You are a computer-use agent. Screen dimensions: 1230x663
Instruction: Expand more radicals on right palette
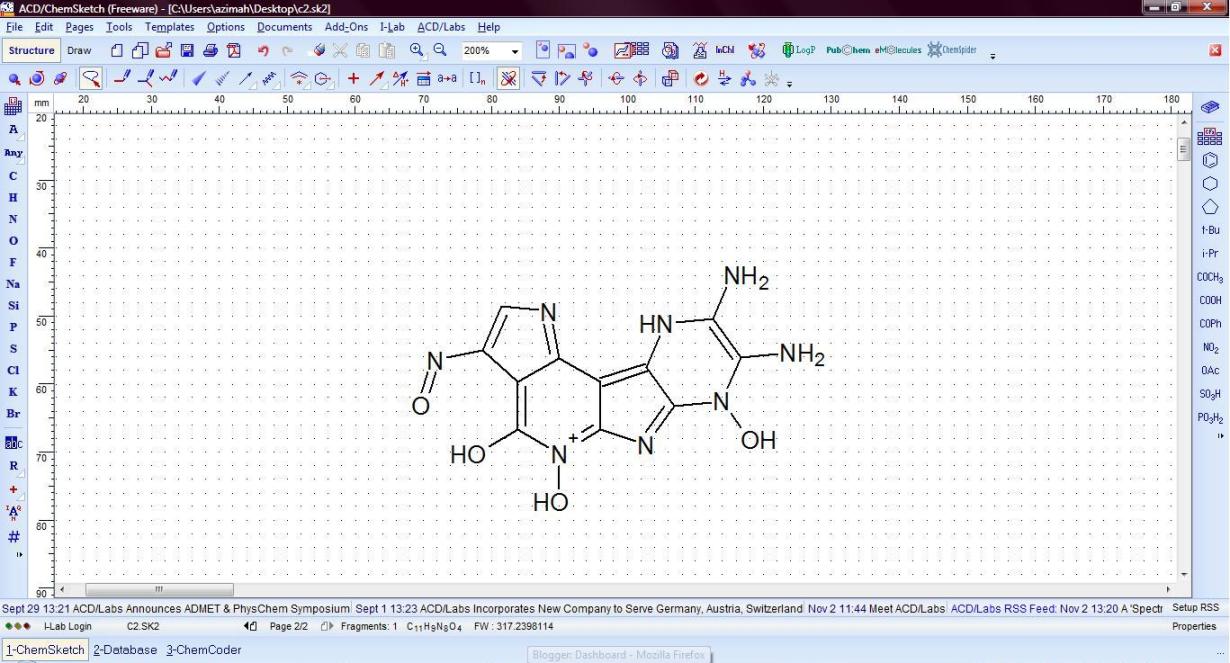1219,437
